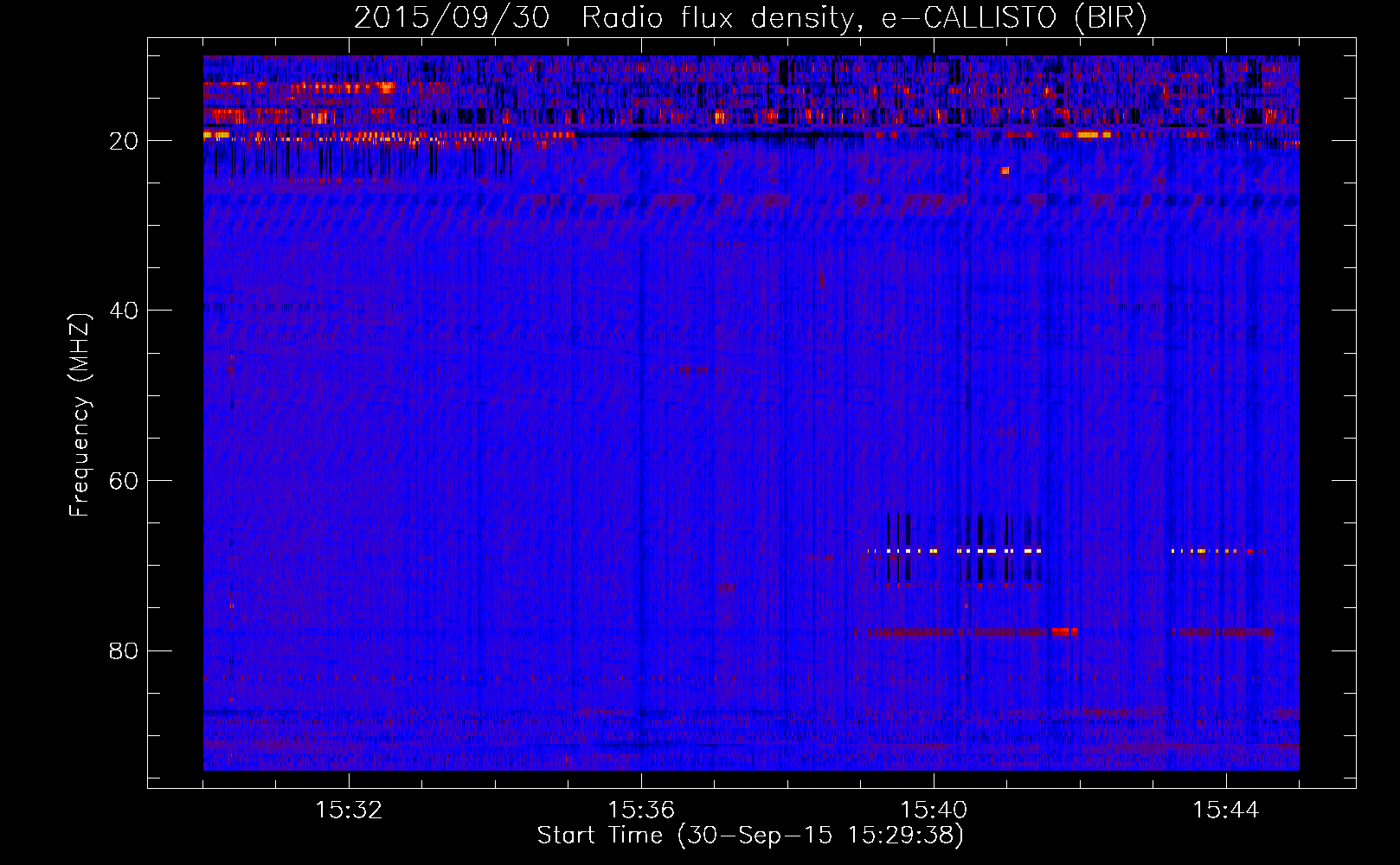Screen dimensions: 1400x865
Task: Click the 15:32 time tick label
Action: 349,811
